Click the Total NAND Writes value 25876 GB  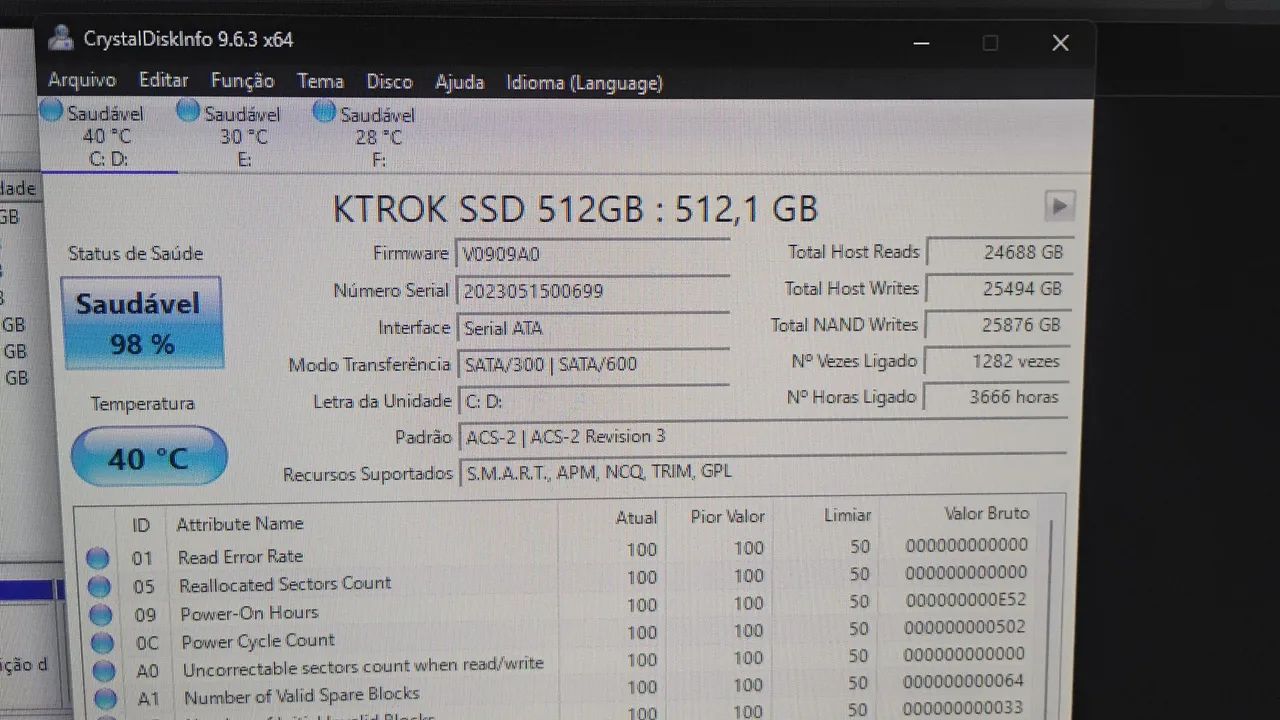pos(997,325)
